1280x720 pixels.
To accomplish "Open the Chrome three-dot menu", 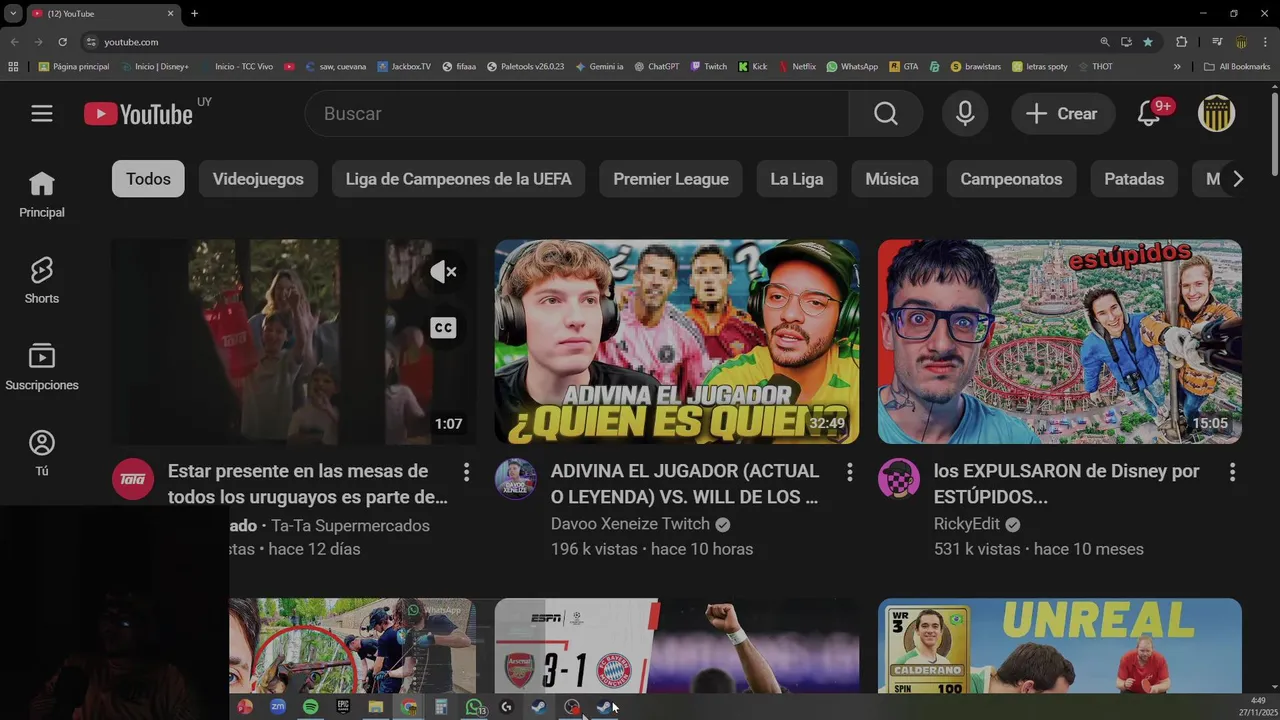I will pyautogui.click(x=1266, y=42).
